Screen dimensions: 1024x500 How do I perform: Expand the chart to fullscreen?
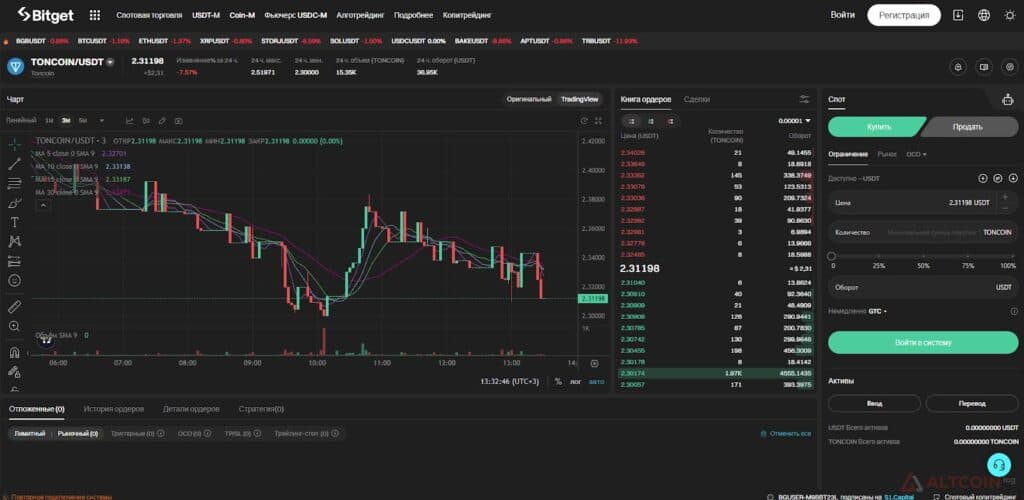coord(598,121)
